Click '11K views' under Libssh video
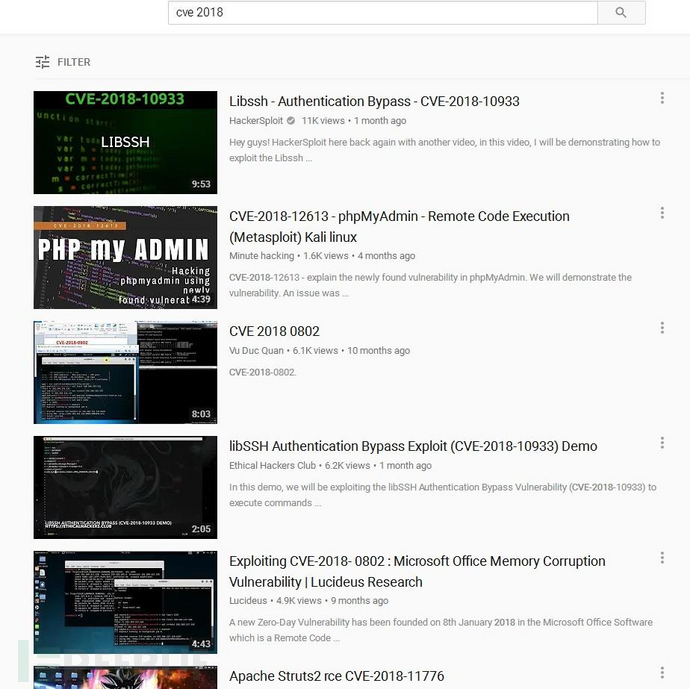690x689 pixels. (x=323, y=121)
